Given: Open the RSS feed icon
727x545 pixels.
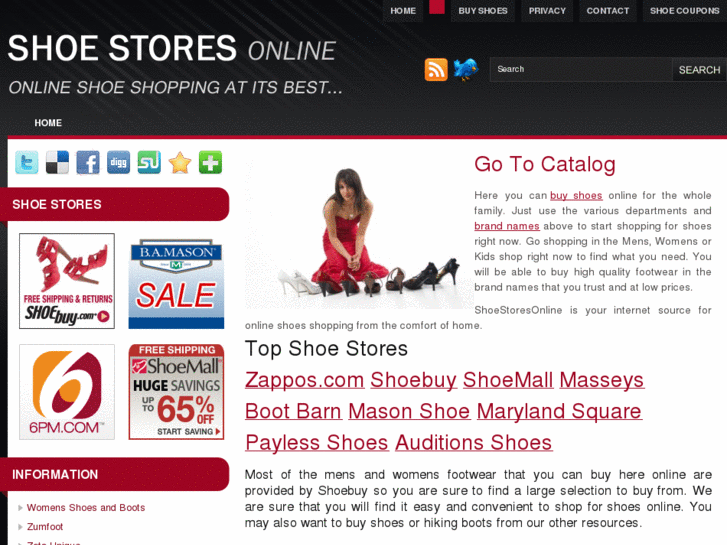Looking at the screenshot, I should pos(436,70).
